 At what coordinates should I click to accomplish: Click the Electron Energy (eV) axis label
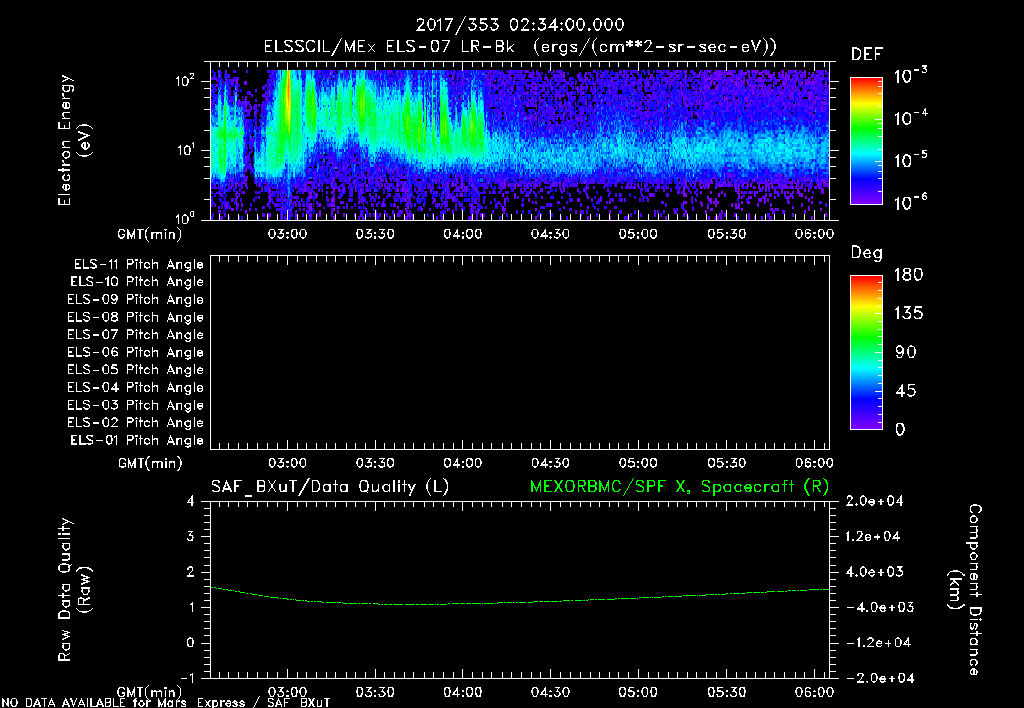pos(73,140)
